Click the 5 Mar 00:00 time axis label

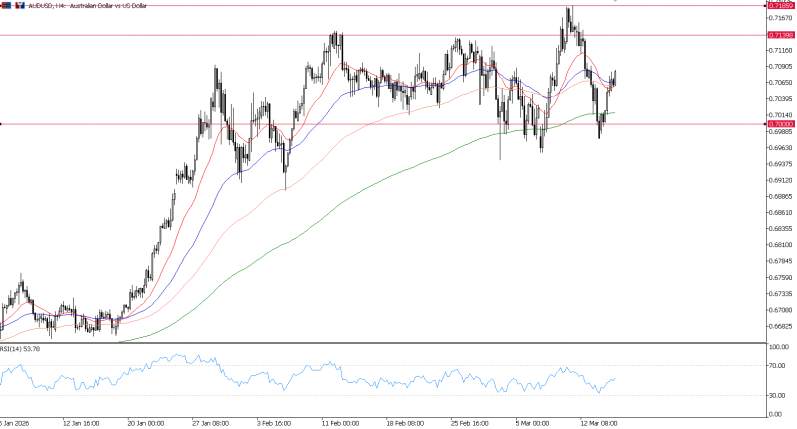coord(532,423)
